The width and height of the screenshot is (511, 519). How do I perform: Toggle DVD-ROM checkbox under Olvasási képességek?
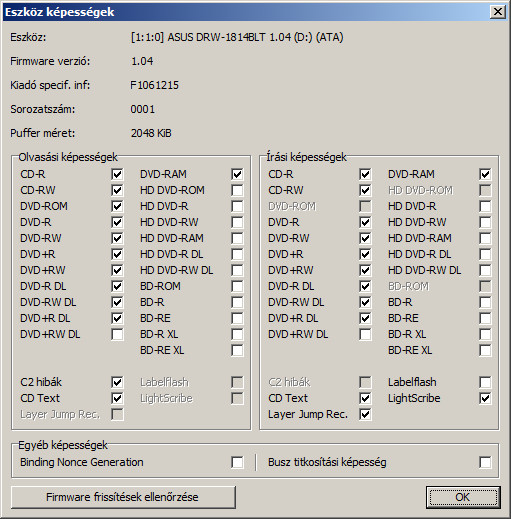click(117, 206)
